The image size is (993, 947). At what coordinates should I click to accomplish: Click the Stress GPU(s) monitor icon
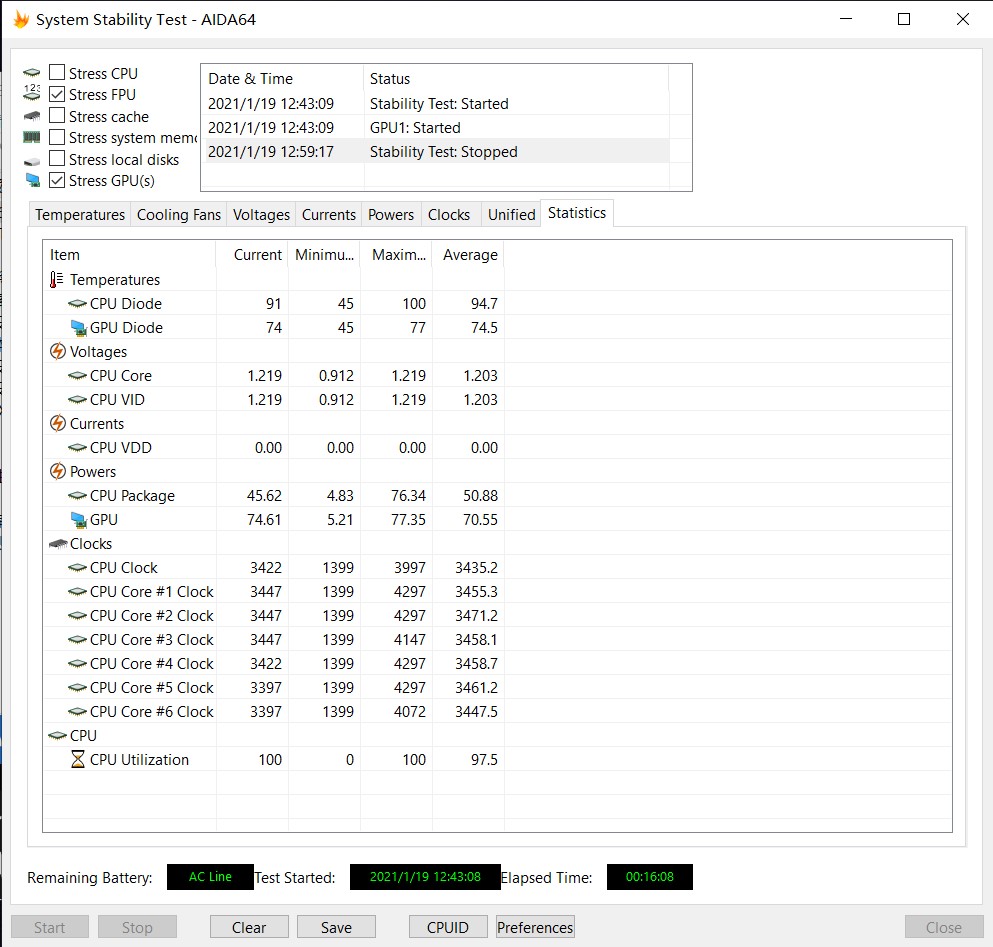[x=32, y=181]
